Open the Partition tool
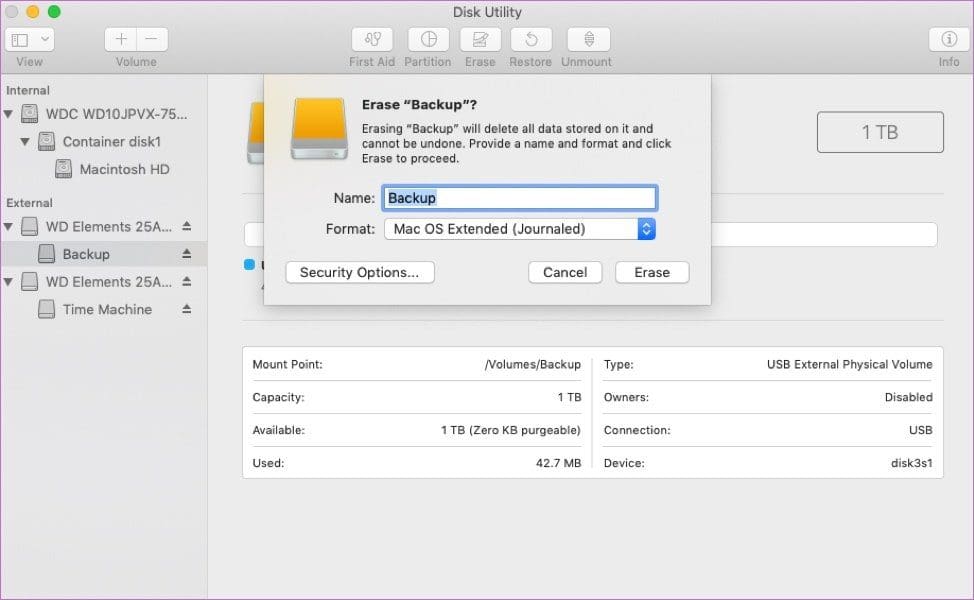 click(x=428, y=40)
